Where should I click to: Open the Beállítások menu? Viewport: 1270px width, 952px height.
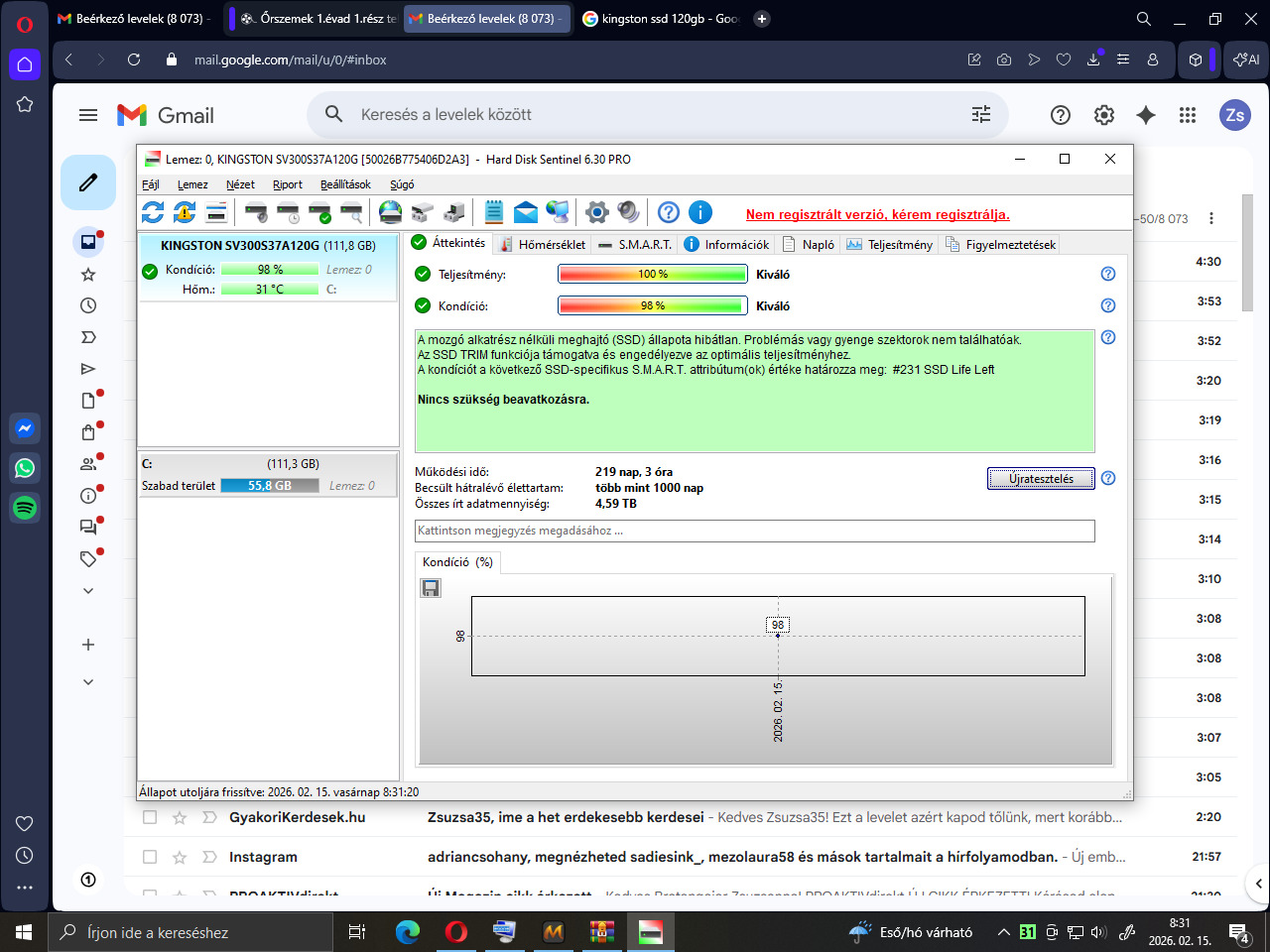click(x=345, y=184)
